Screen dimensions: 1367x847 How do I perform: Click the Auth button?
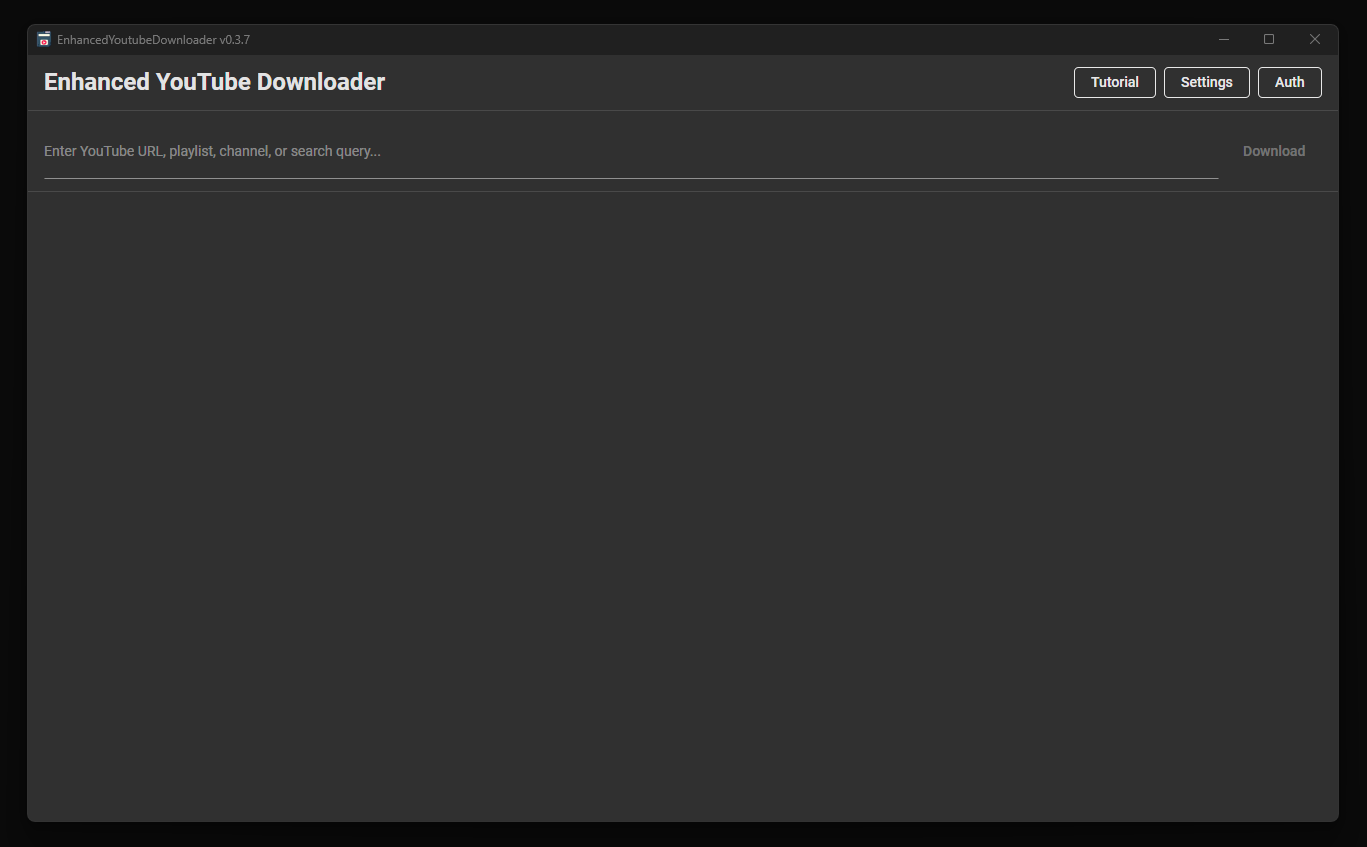tap(1289, 83)
